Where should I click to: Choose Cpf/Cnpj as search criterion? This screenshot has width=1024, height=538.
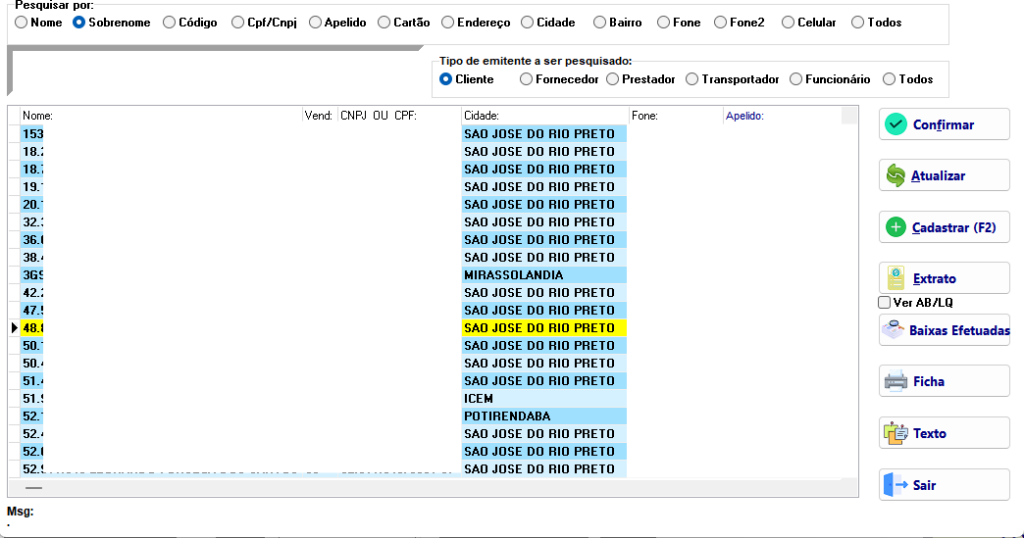pyautogui.click(x=238, y=22)
